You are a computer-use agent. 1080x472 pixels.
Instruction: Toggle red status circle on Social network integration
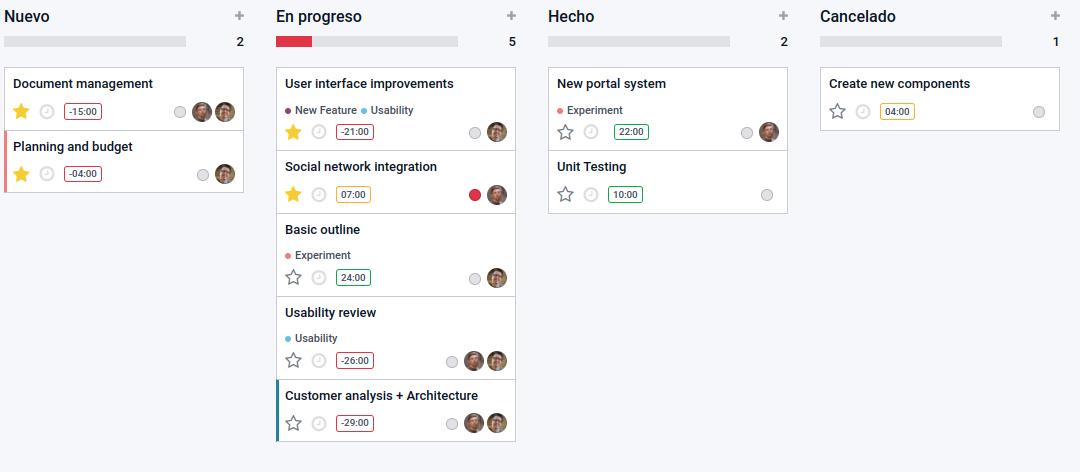click(x=475, y=195)
